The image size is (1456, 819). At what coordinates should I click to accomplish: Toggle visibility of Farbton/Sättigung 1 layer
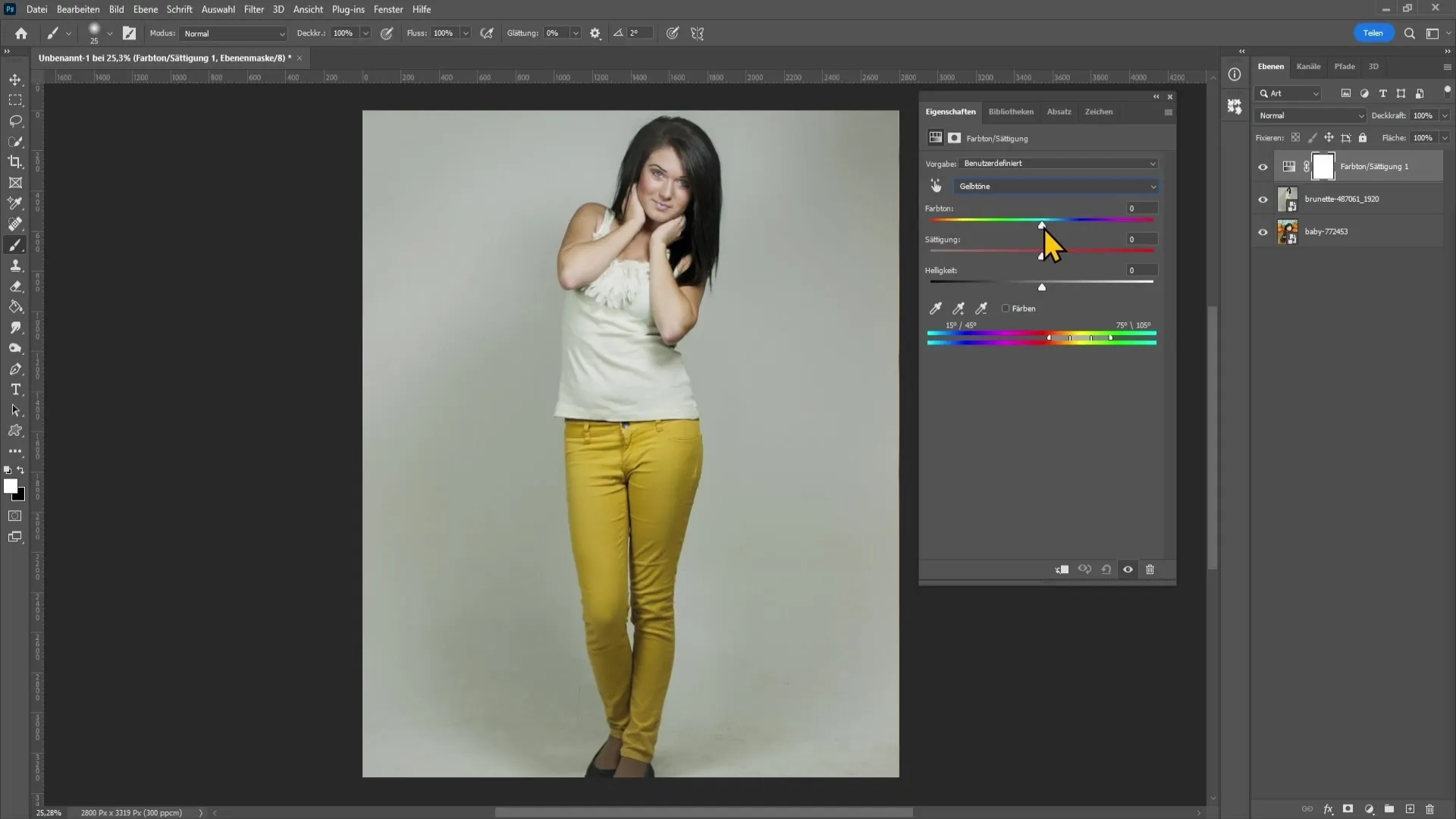click(x=1262, y=166)
